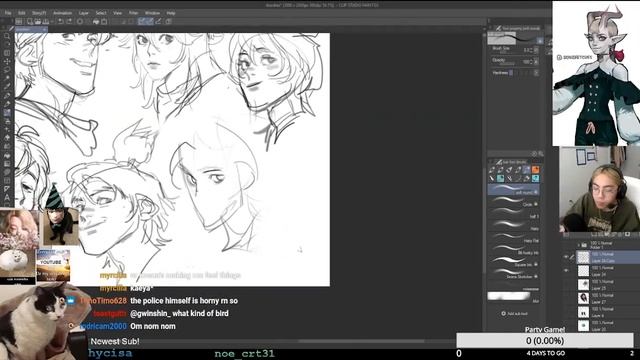This screenshot has height=360, width=640.
Task: Toggle the second highlighted snap button
Action: point(150,21)
